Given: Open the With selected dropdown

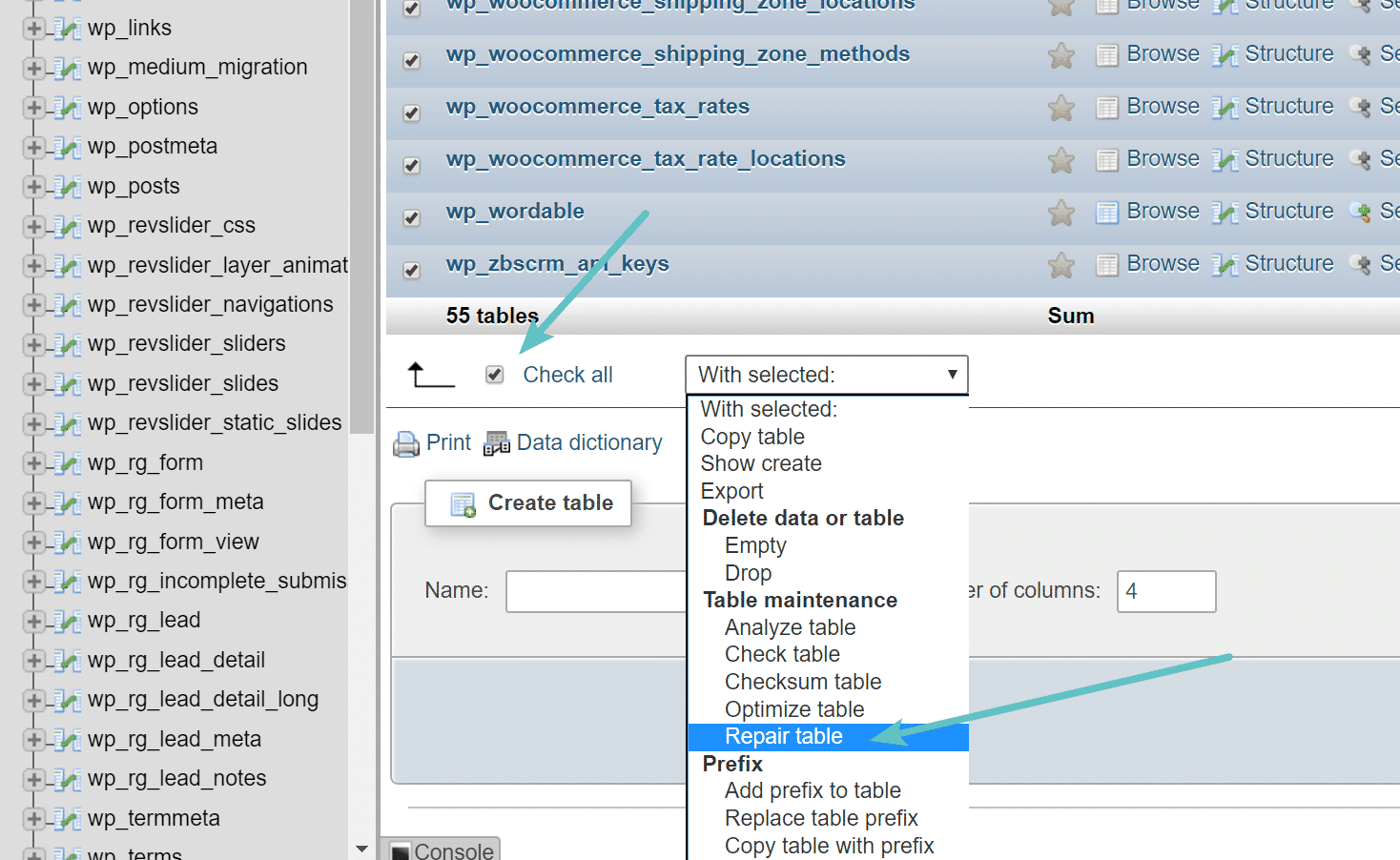Looking at the screenshot, I should [x=826, y=375].
